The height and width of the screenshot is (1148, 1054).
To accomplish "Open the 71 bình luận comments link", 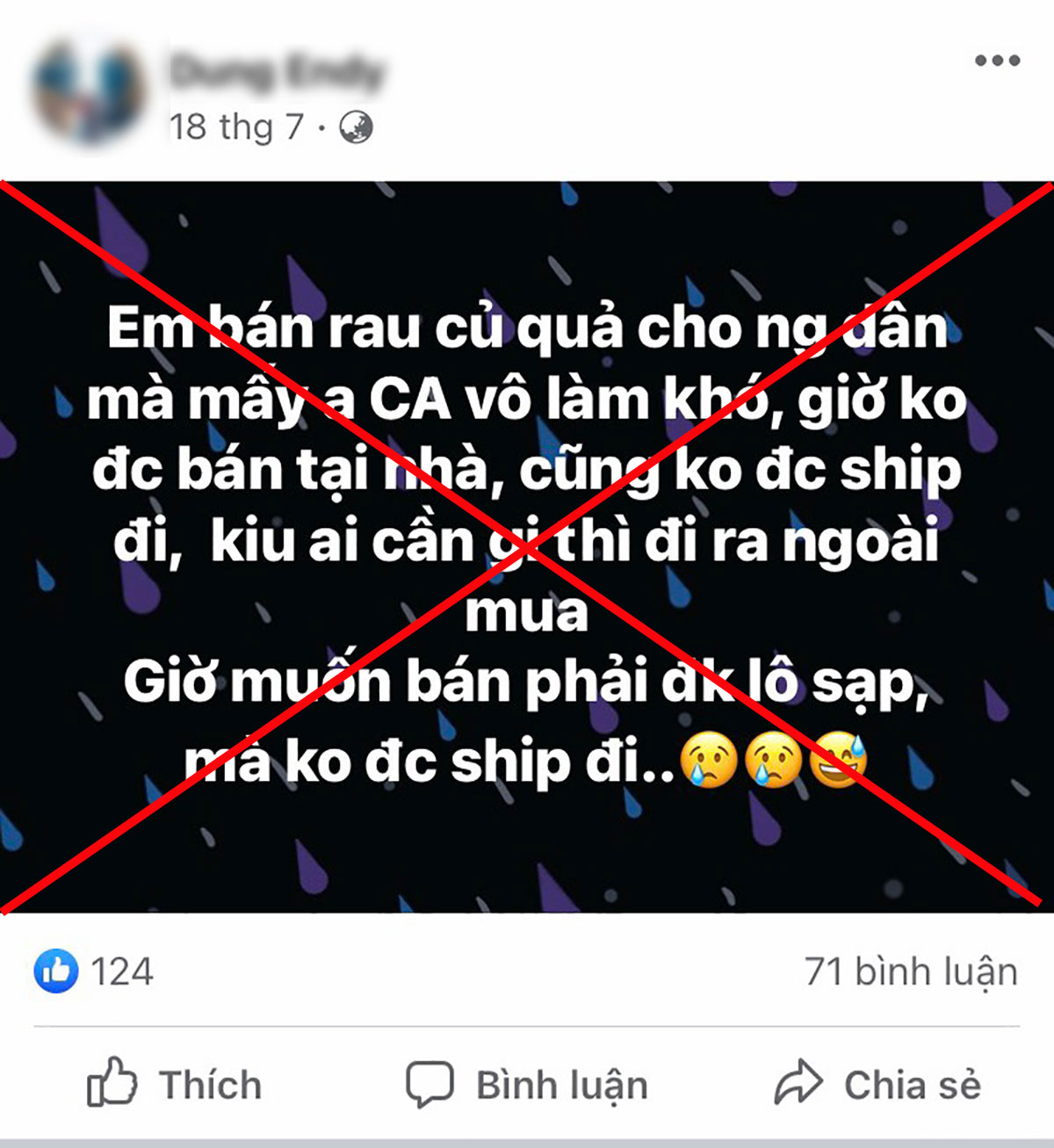I will [x=911, y=971].
